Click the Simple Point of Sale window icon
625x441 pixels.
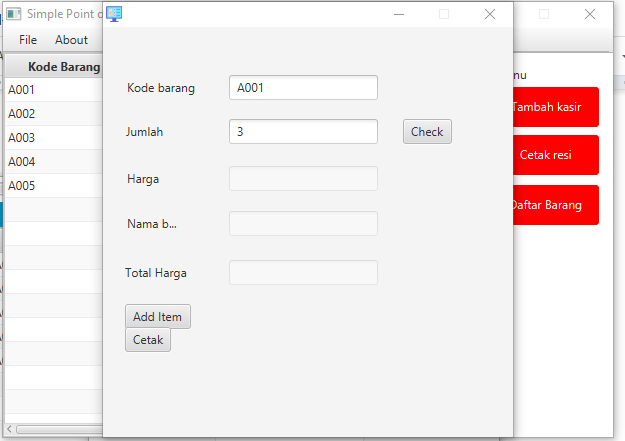[14, 14]
